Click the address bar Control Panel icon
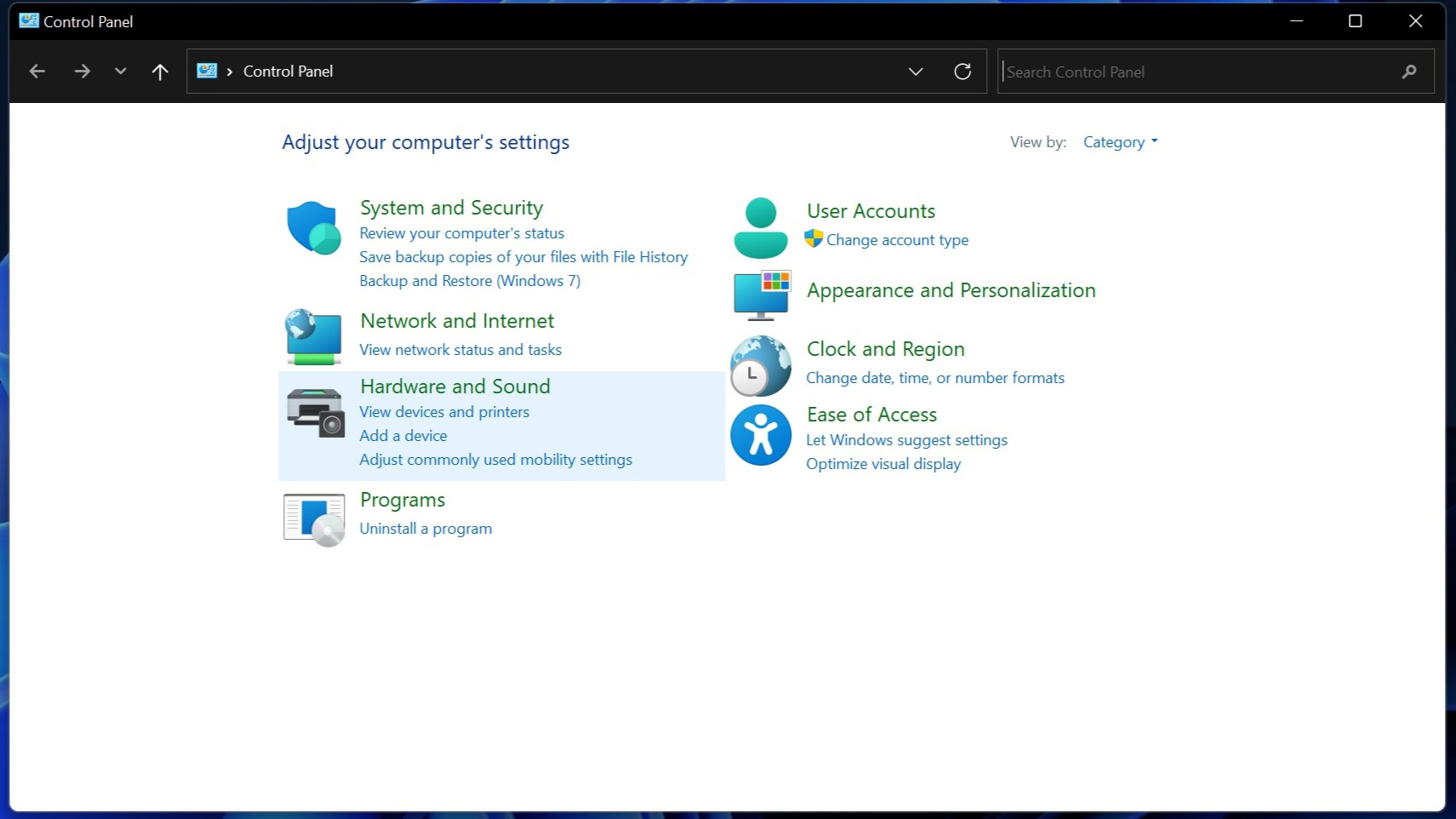Viewport: 1456px width, 819px height. [x=207, y=71]
